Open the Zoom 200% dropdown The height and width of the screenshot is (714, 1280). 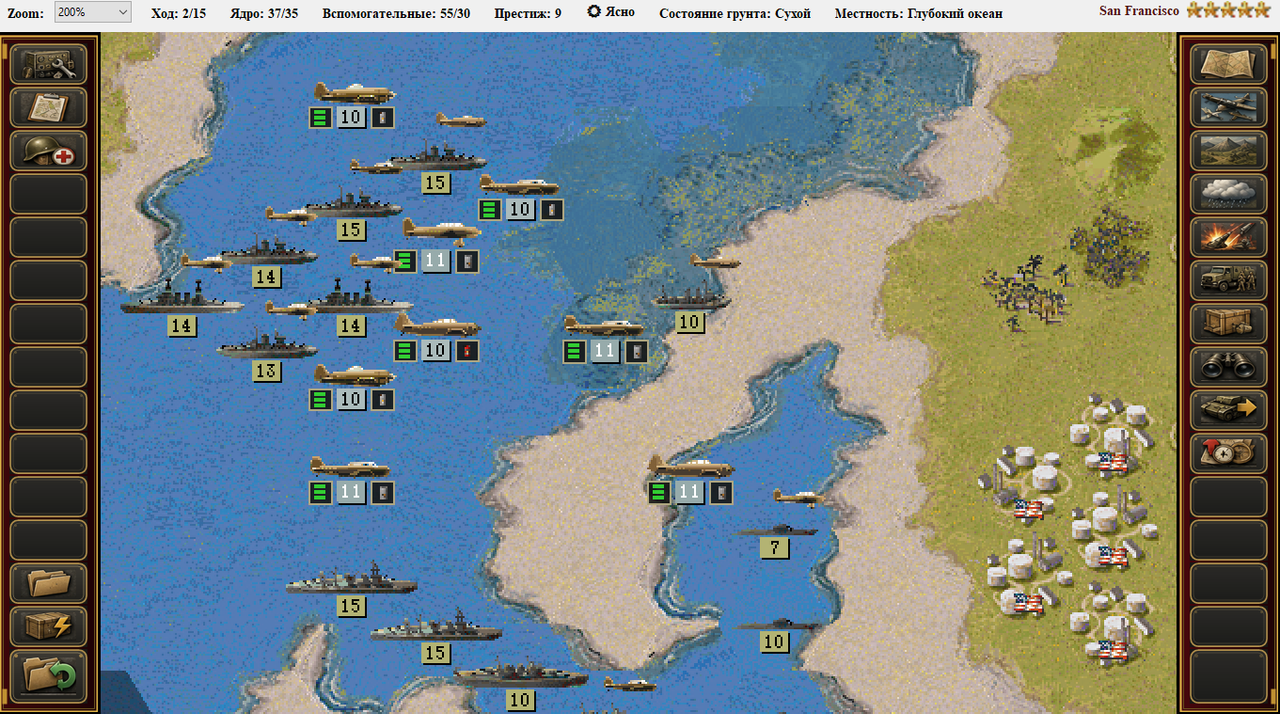92,12
